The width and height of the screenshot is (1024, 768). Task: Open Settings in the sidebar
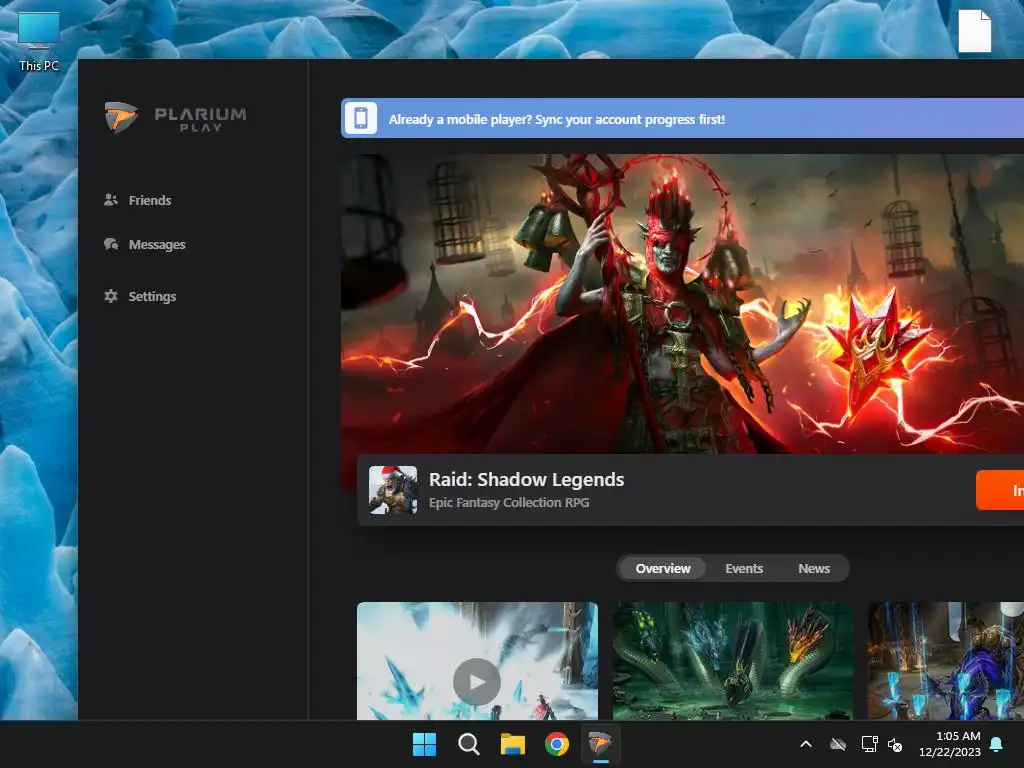[x=140, y=296]
